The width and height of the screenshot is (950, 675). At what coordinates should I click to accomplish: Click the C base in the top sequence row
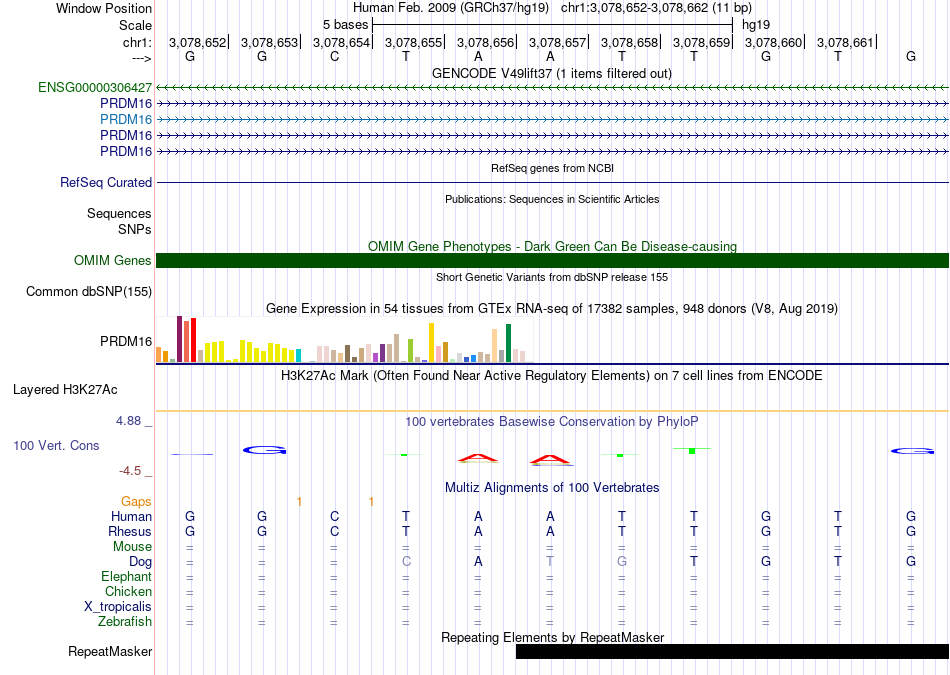point(334,56)
